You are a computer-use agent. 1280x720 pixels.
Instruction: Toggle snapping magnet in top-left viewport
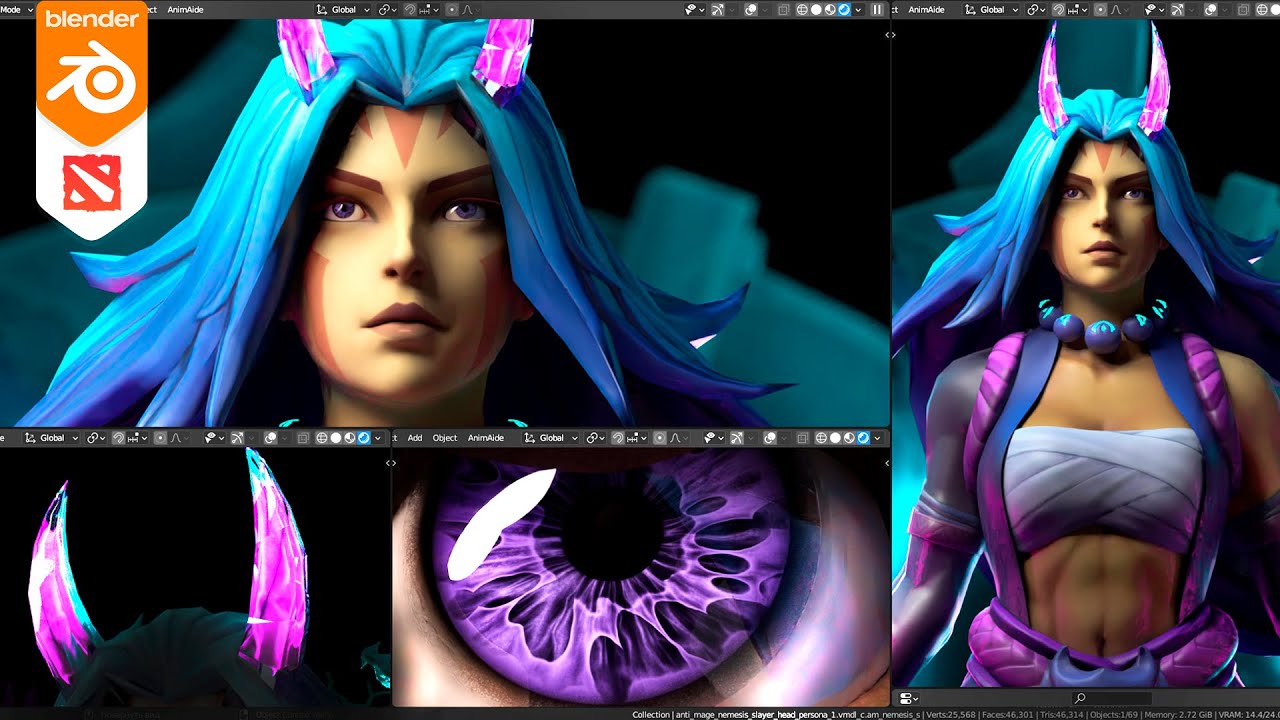(410, 9)
